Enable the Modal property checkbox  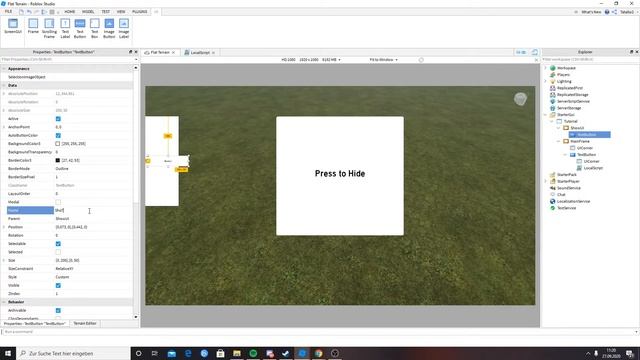pos(58,202)
